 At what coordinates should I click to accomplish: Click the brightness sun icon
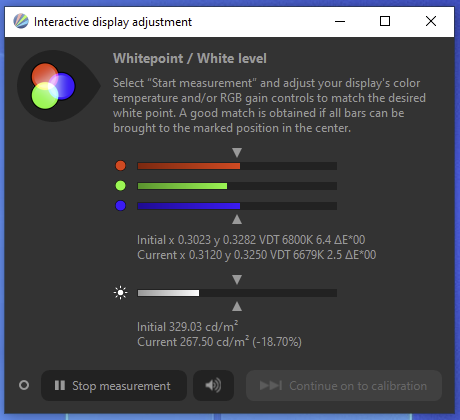click(120, 293)
